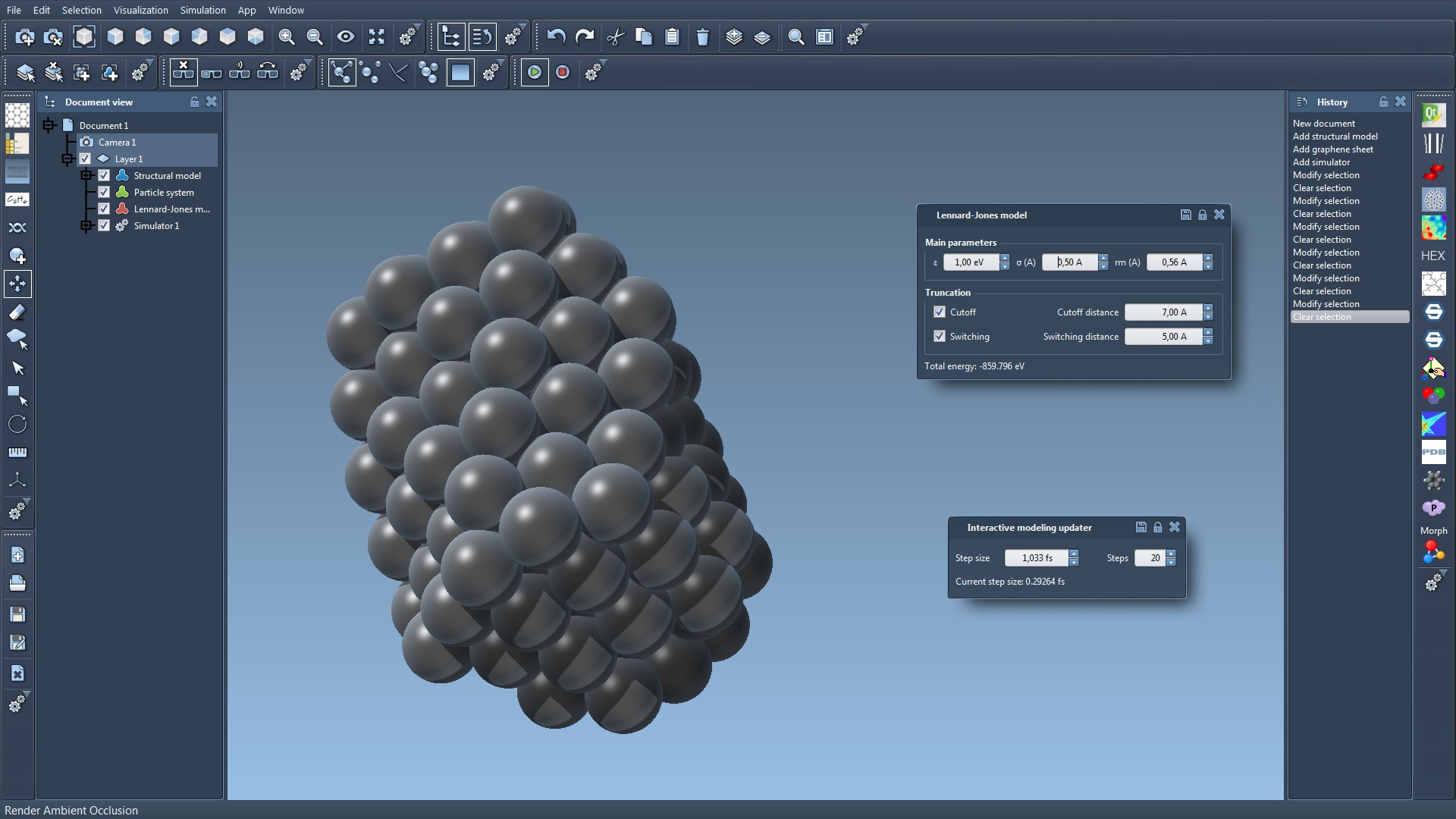Open the PDB app icon in right sidebar
This screenshot has width=1456, height=819.
coord(1433,452)
